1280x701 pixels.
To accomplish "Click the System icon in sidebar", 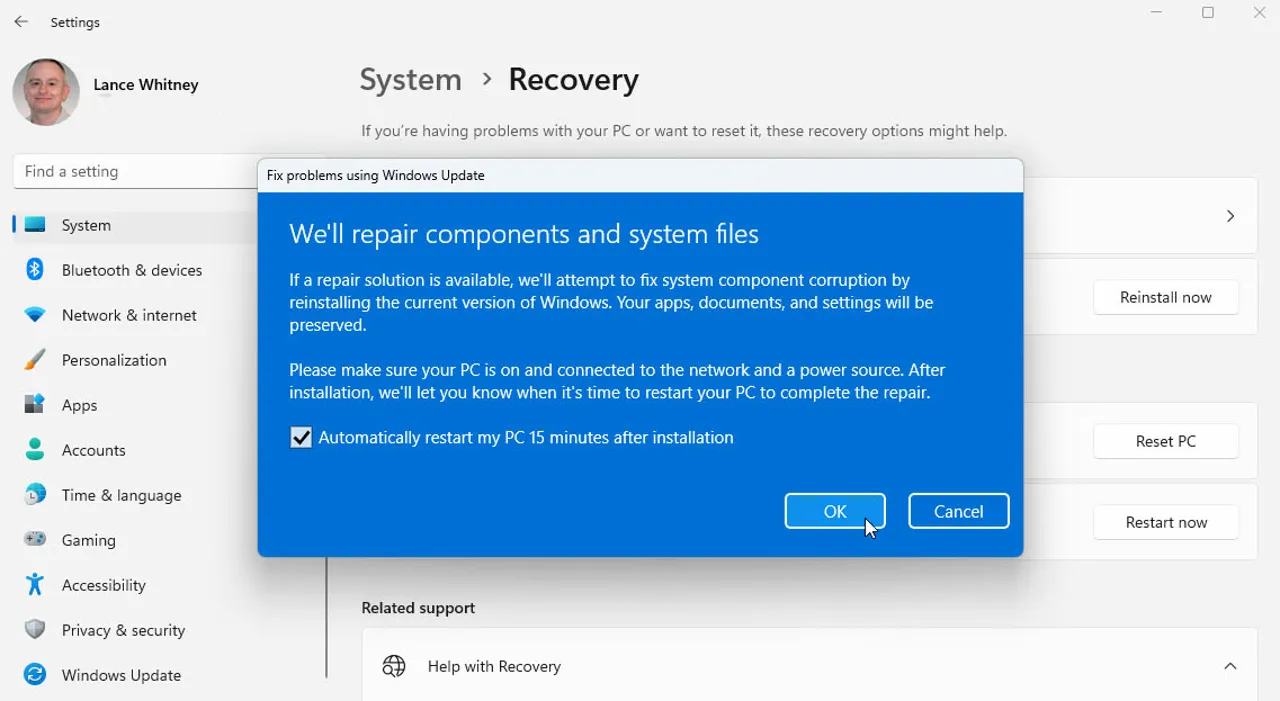I will click(35, 225).
